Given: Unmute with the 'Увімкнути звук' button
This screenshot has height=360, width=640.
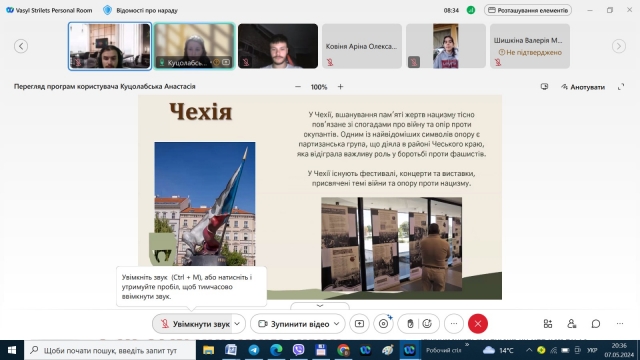Looking at the screenshot, I should point(192,324).
